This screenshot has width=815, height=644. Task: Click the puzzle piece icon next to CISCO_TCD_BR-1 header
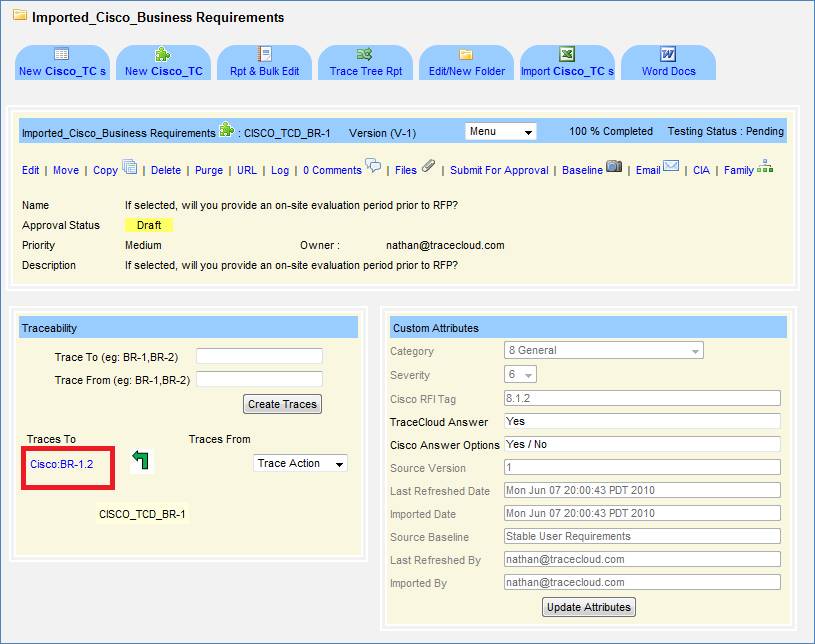226,129
